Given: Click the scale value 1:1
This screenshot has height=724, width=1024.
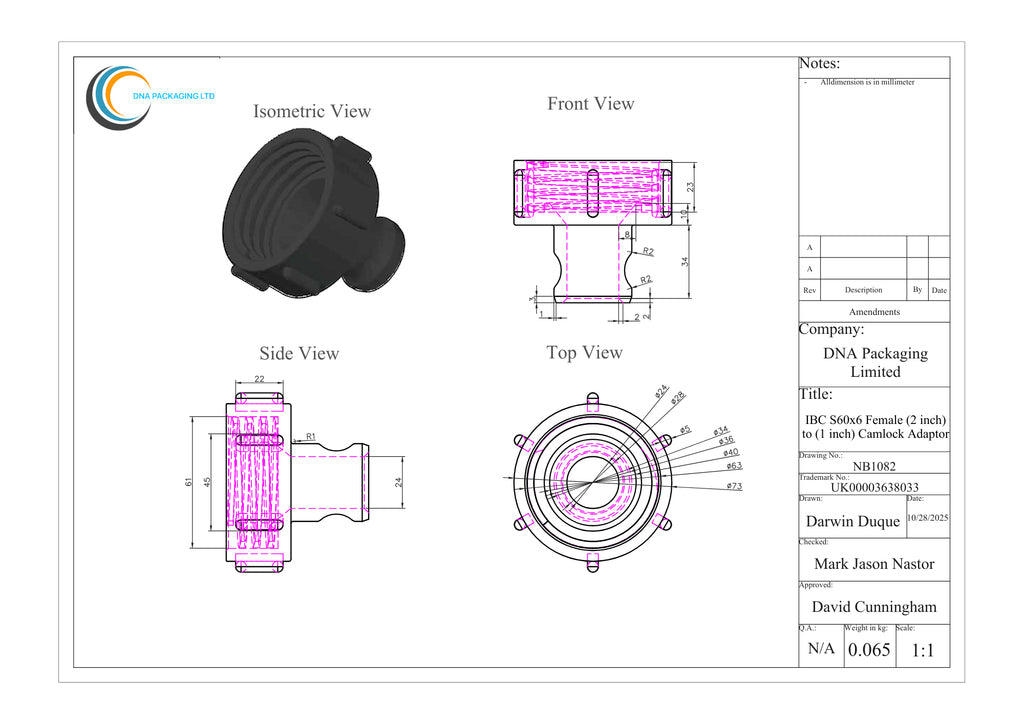Looking at the screenshot, I should 923,650.
